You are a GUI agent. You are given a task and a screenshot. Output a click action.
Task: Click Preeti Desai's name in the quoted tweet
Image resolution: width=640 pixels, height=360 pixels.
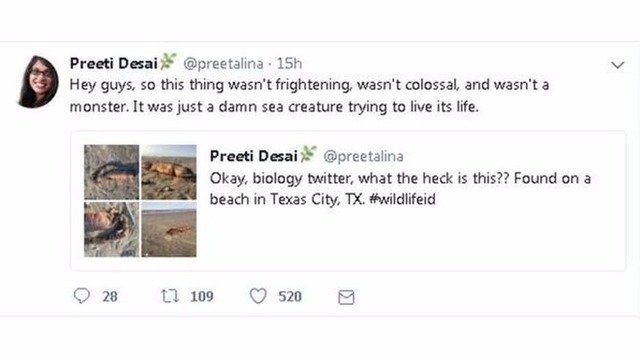coord(253,156)
